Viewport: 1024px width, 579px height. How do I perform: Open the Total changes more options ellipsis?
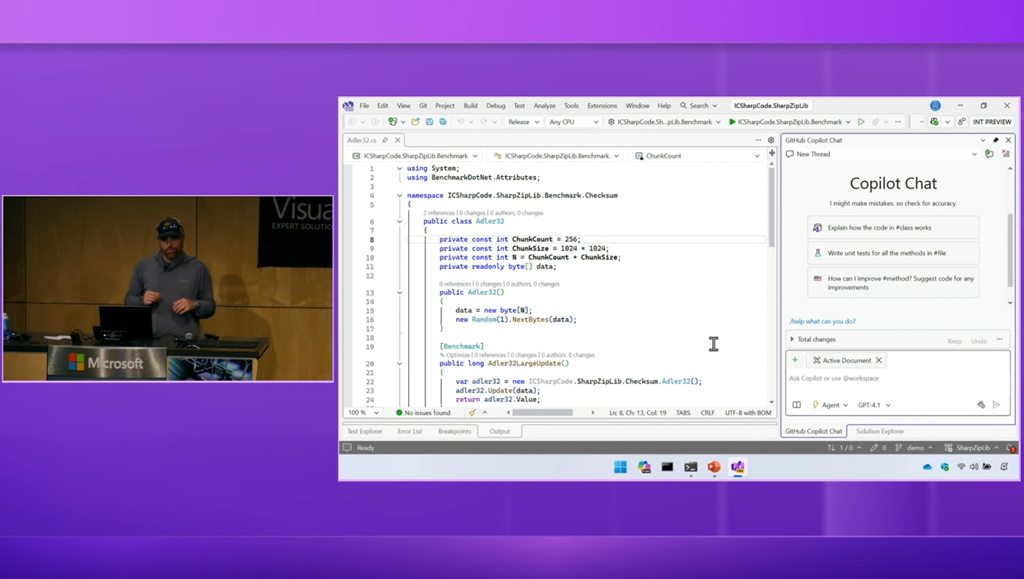point(999,339)
